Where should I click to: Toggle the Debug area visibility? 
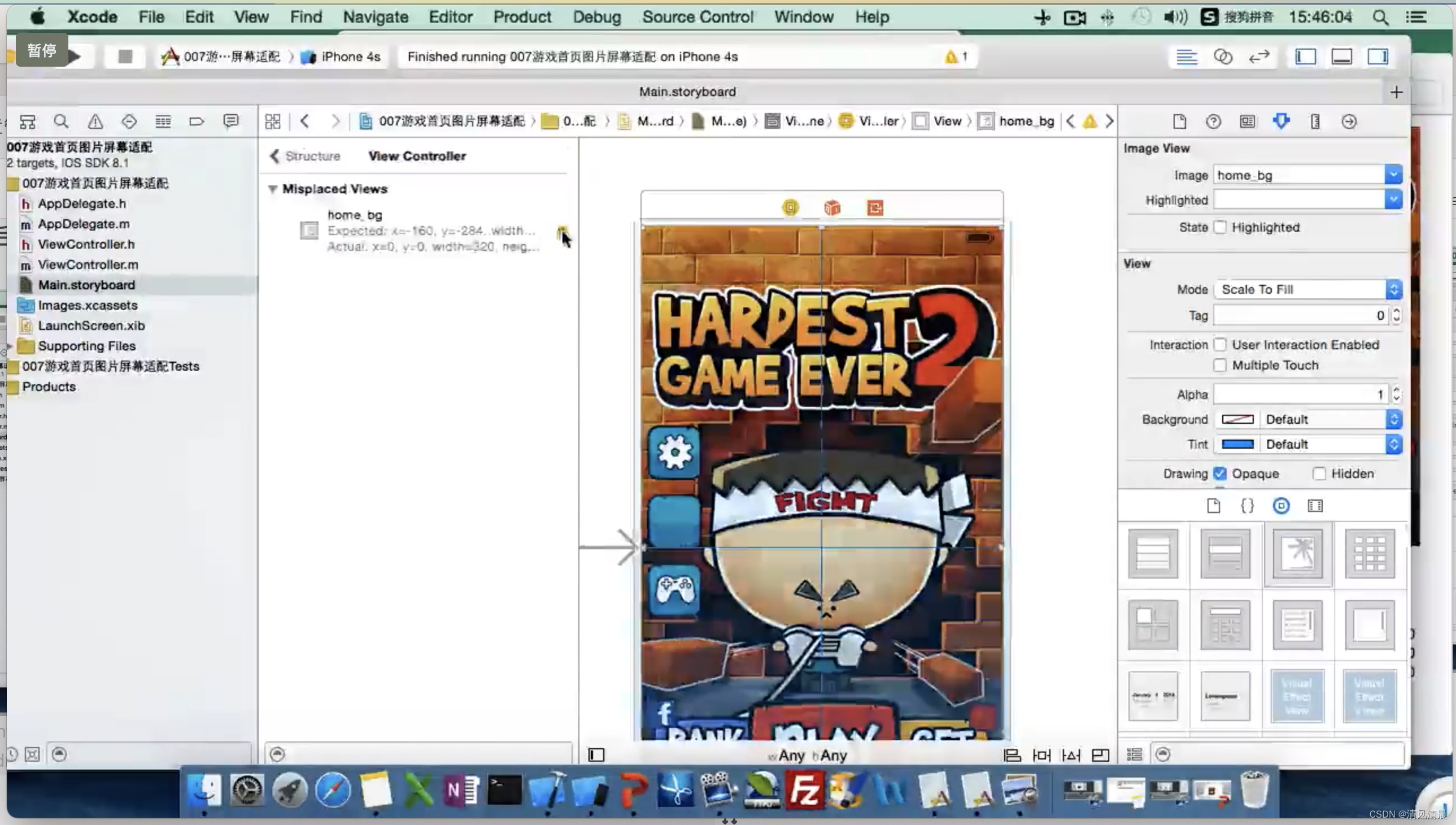point(1341,57)
